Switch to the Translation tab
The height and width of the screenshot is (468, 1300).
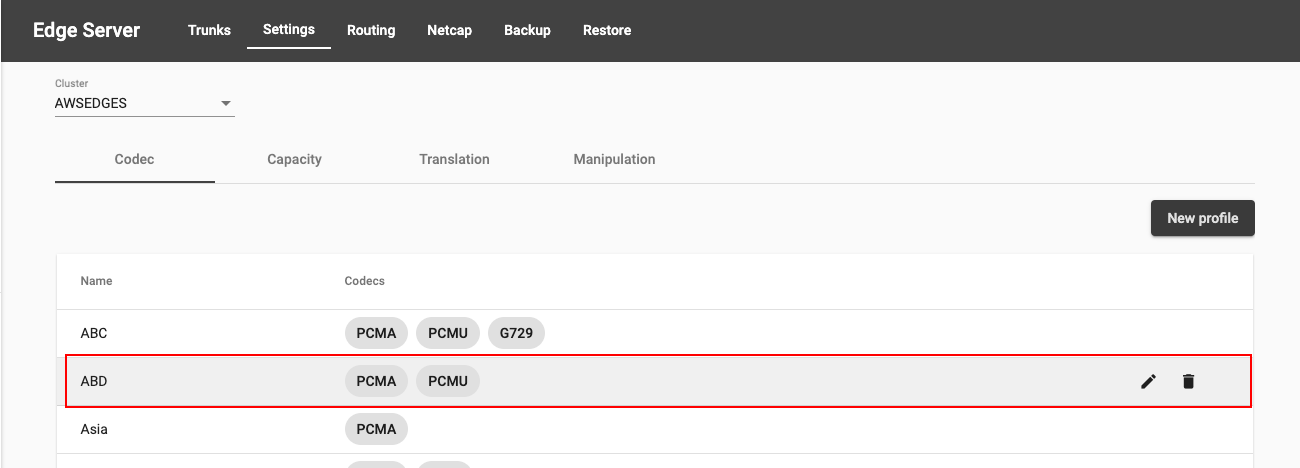455,159
